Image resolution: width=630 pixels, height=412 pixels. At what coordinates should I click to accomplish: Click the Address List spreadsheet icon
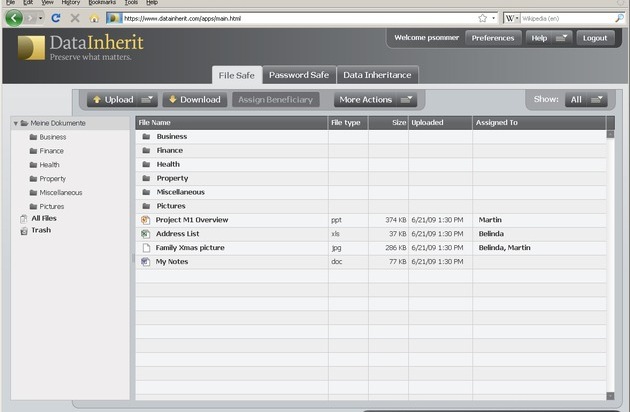(x=146, y=234)
